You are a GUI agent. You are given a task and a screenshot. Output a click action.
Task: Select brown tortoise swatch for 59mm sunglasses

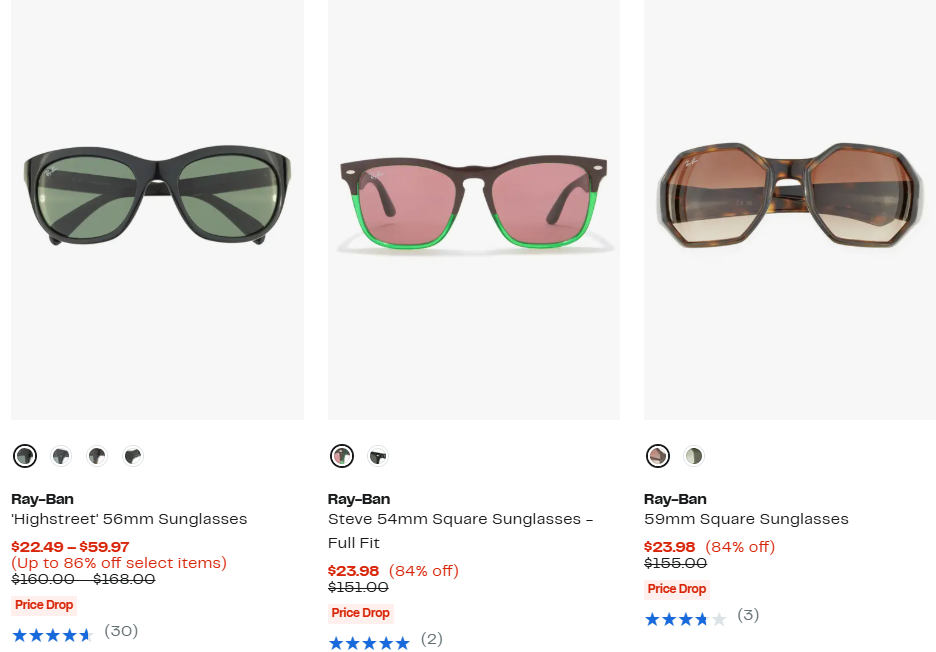click(658, 457)
